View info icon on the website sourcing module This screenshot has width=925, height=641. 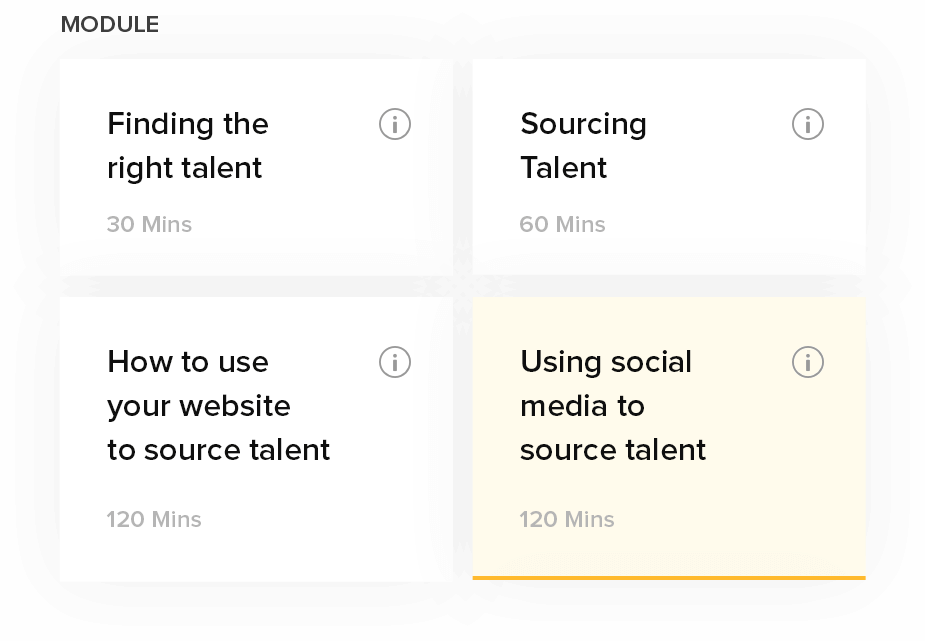pos(395,361)
